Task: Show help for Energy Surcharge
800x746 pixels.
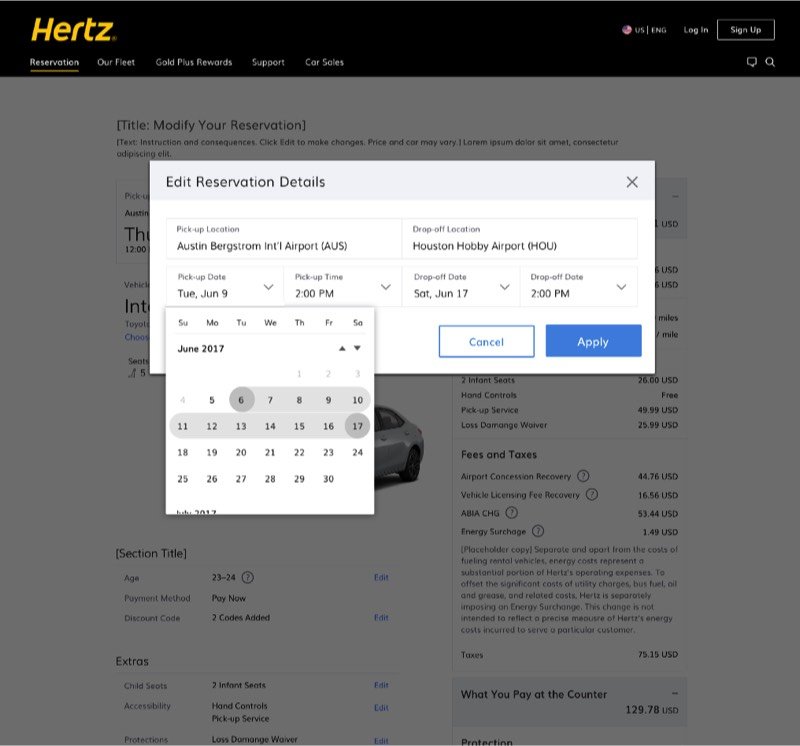Action: click(538, 531)
